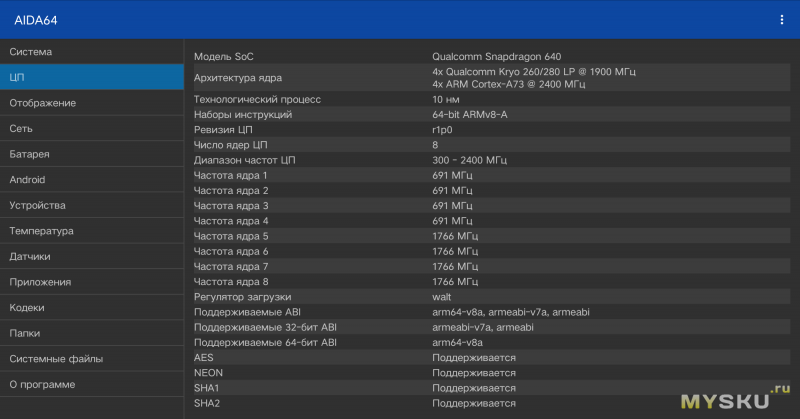Go to the Отображение section

[92, 103]
